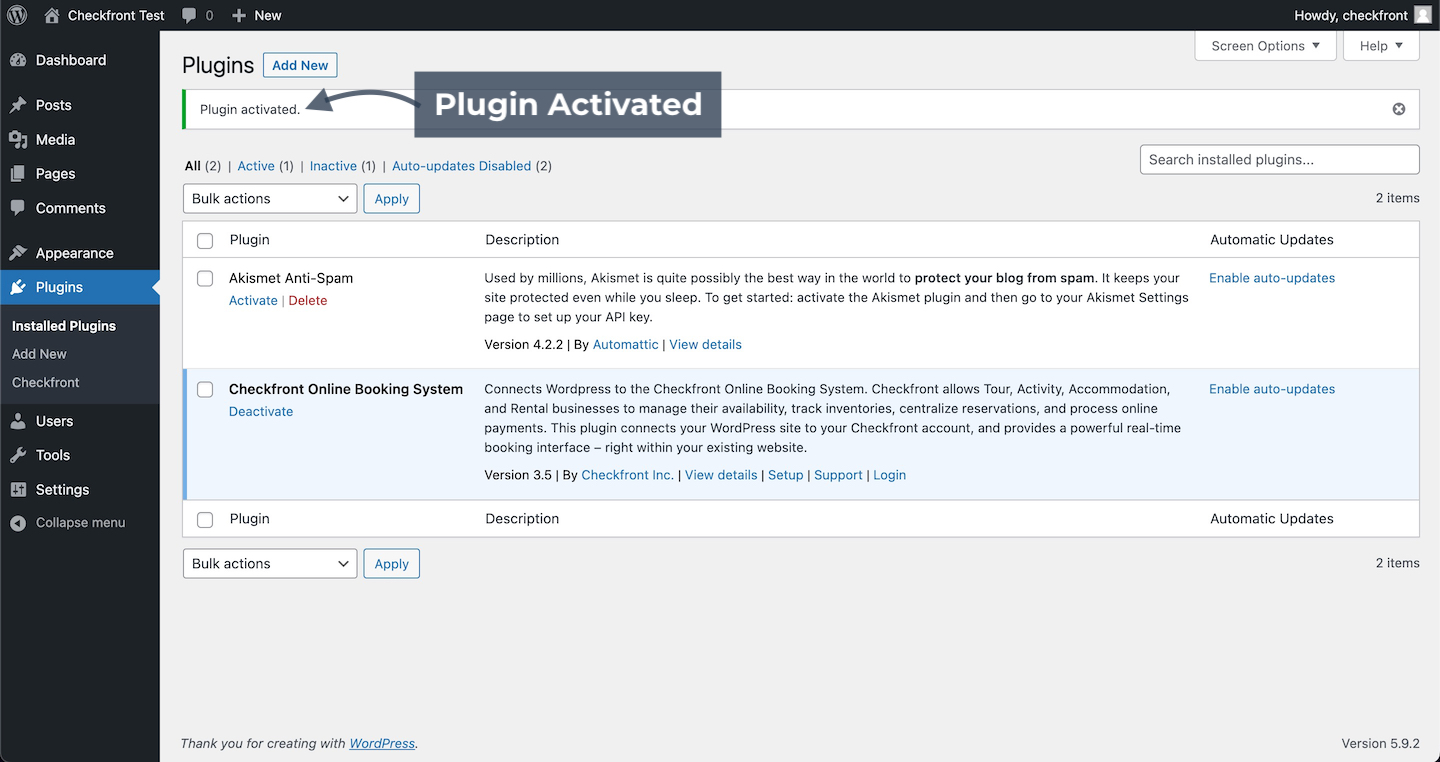Click the Version 5.9.2 footer text
Image resolution: width=1440 pixels, height=762 pixels.
1380,744
